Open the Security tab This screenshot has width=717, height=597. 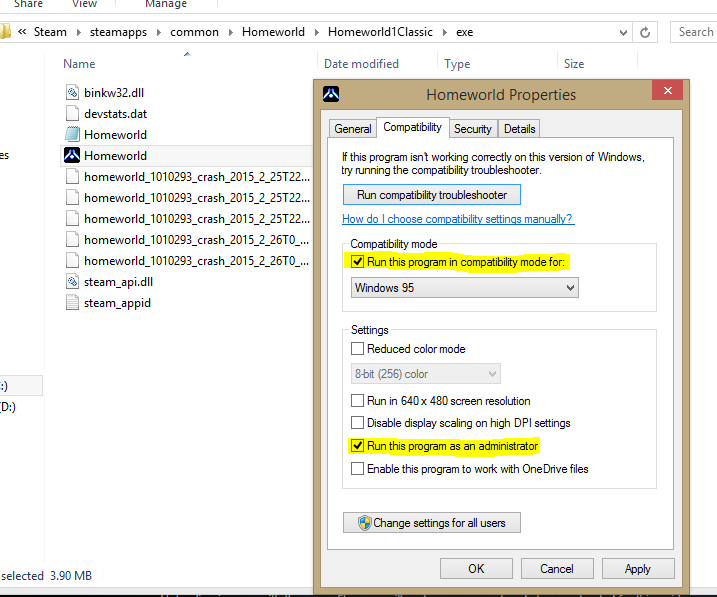click(473, 129)
